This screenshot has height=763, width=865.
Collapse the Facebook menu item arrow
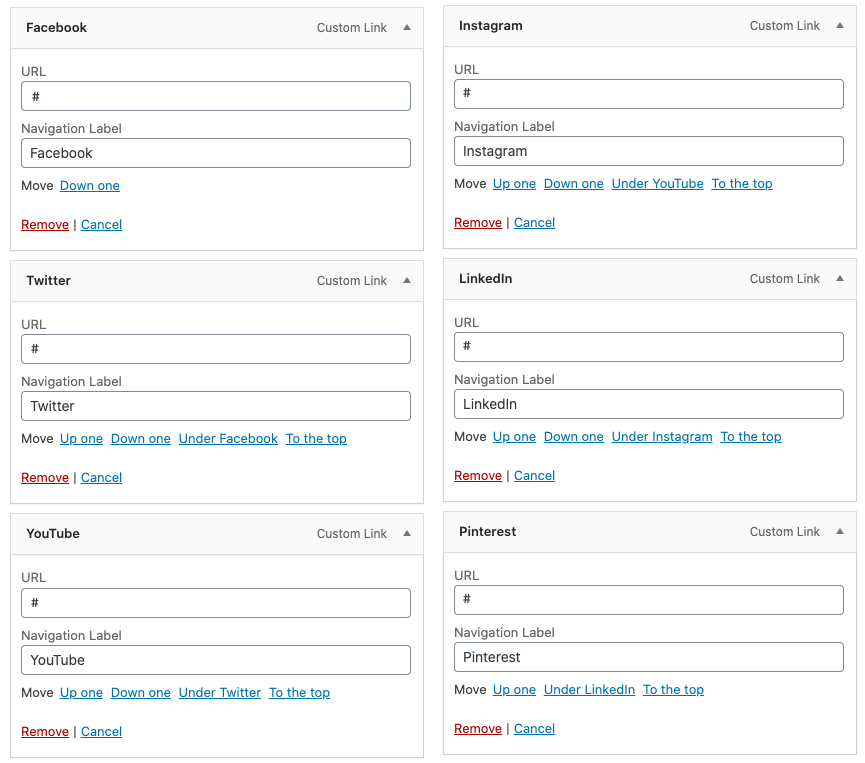coord(407,28)
